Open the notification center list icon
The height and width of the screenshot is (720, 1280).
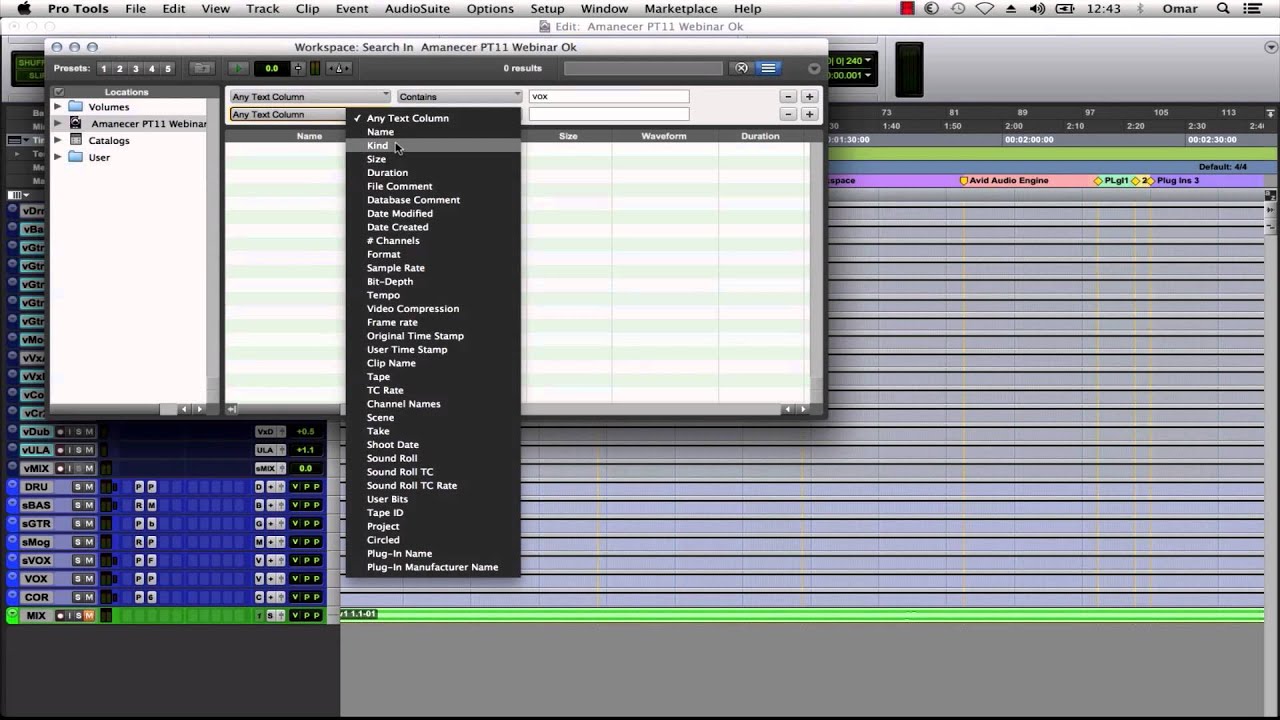(1253, 9)
